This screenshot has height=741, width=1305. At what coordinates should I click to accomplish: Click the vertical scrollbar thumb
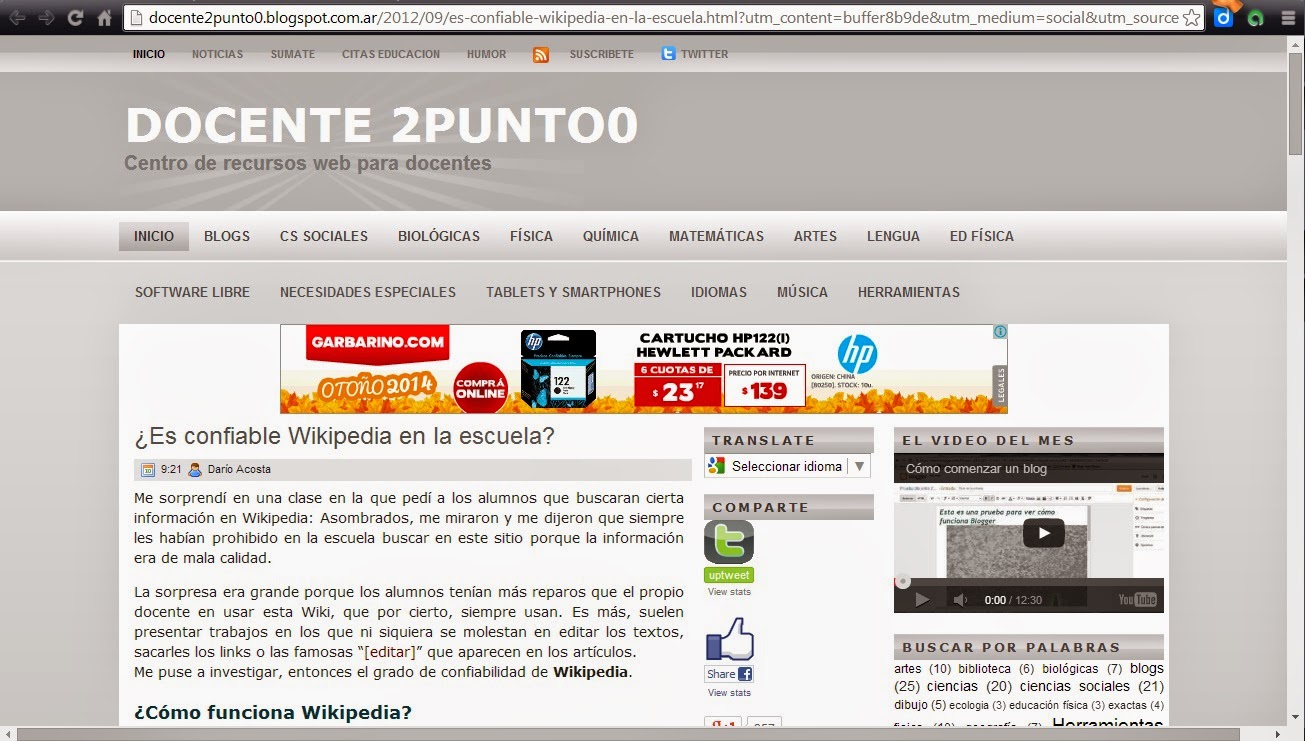(x=1296, y=103)
